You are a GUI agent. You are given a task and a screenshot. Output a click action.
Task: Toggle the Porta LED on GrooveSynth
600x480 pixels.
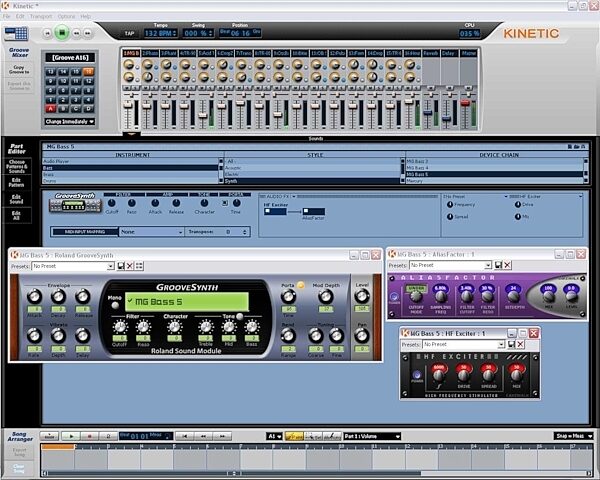click(x=301, y=285)
